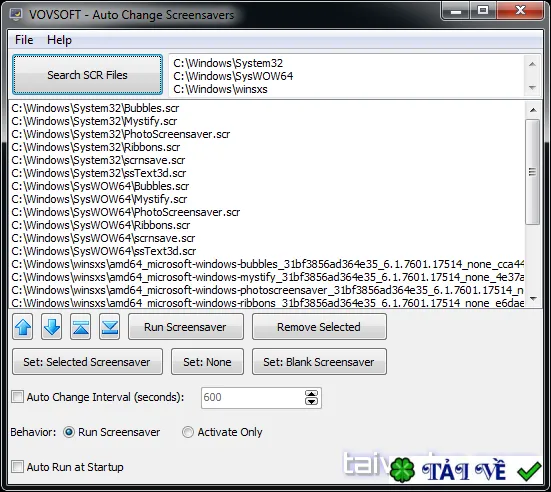Select Activate Only behavior radio button
Viewport: 551px width, 492px height.
188,432
